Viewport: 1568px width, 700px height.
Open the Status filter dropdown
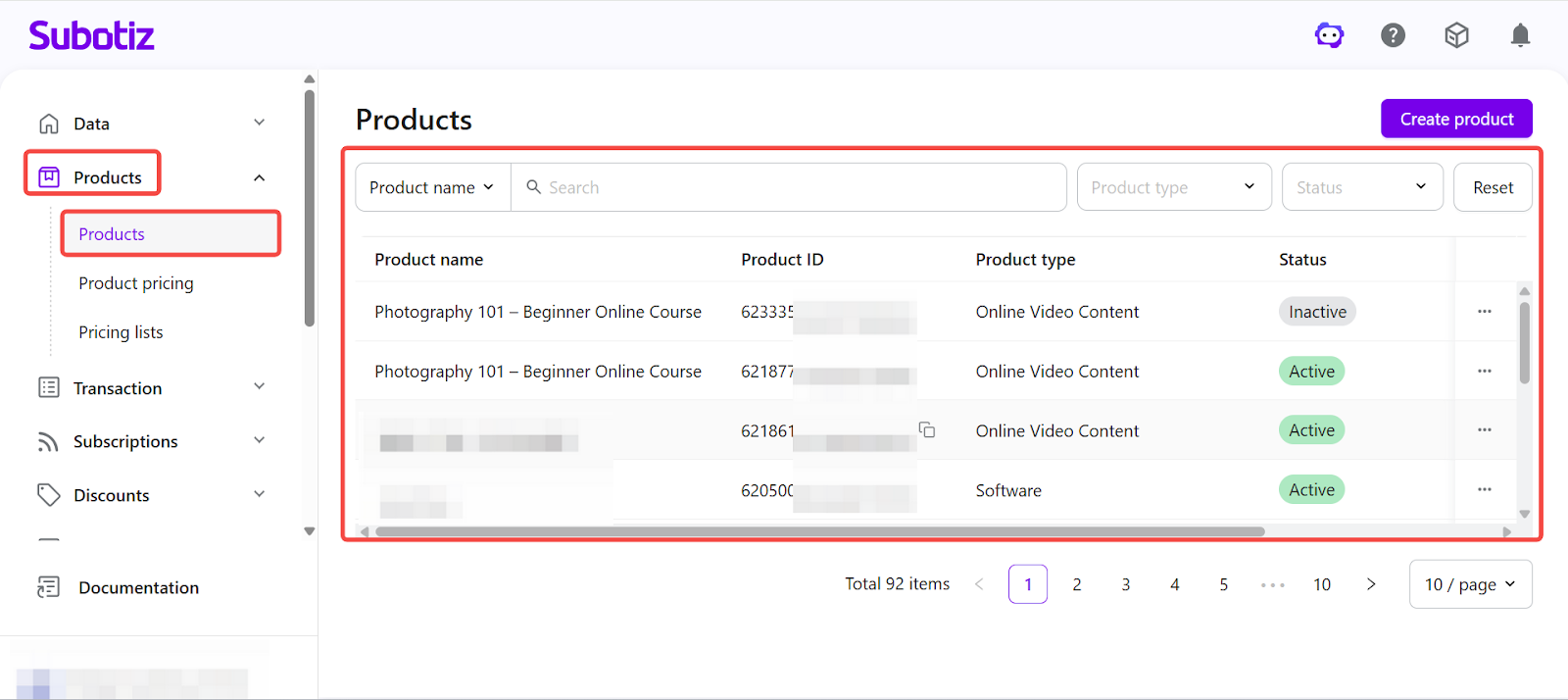[1361, 187]
